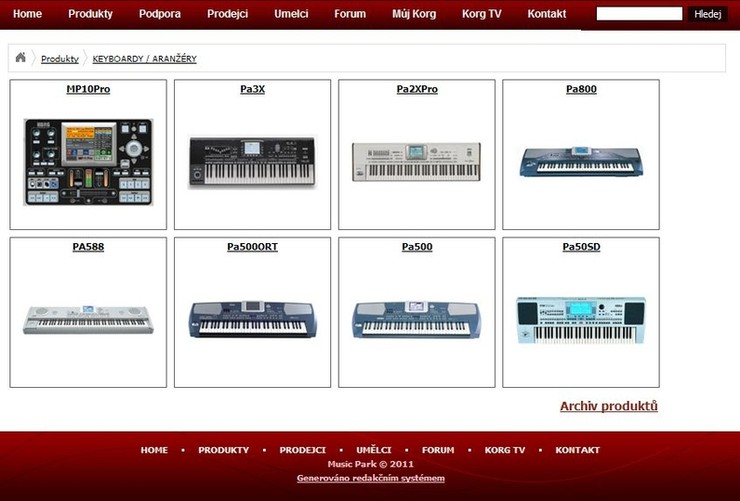The height and width of the screenshot is (501, 740).
Task: Open the MP10Pro product title link
Action: (x=88, y=89)
